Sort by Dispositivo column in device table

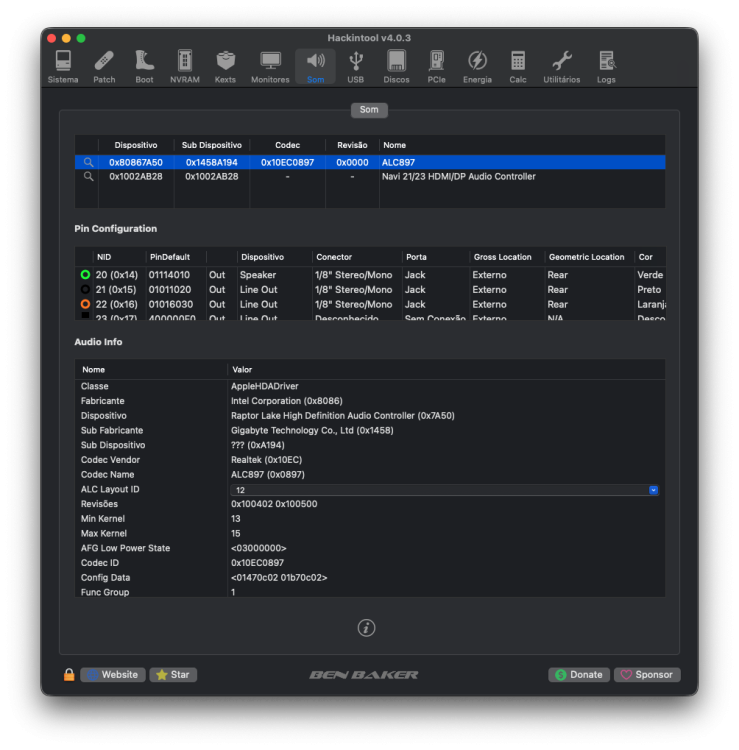click(136, 145)
